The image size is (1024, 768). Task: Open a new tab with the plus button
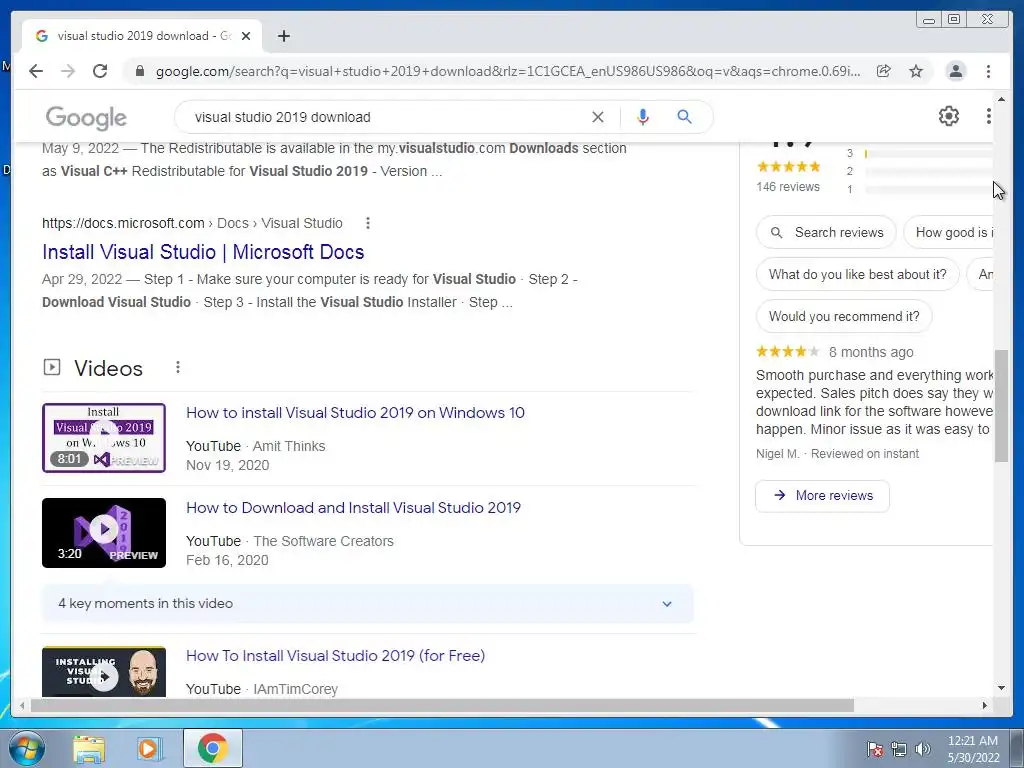283,36
